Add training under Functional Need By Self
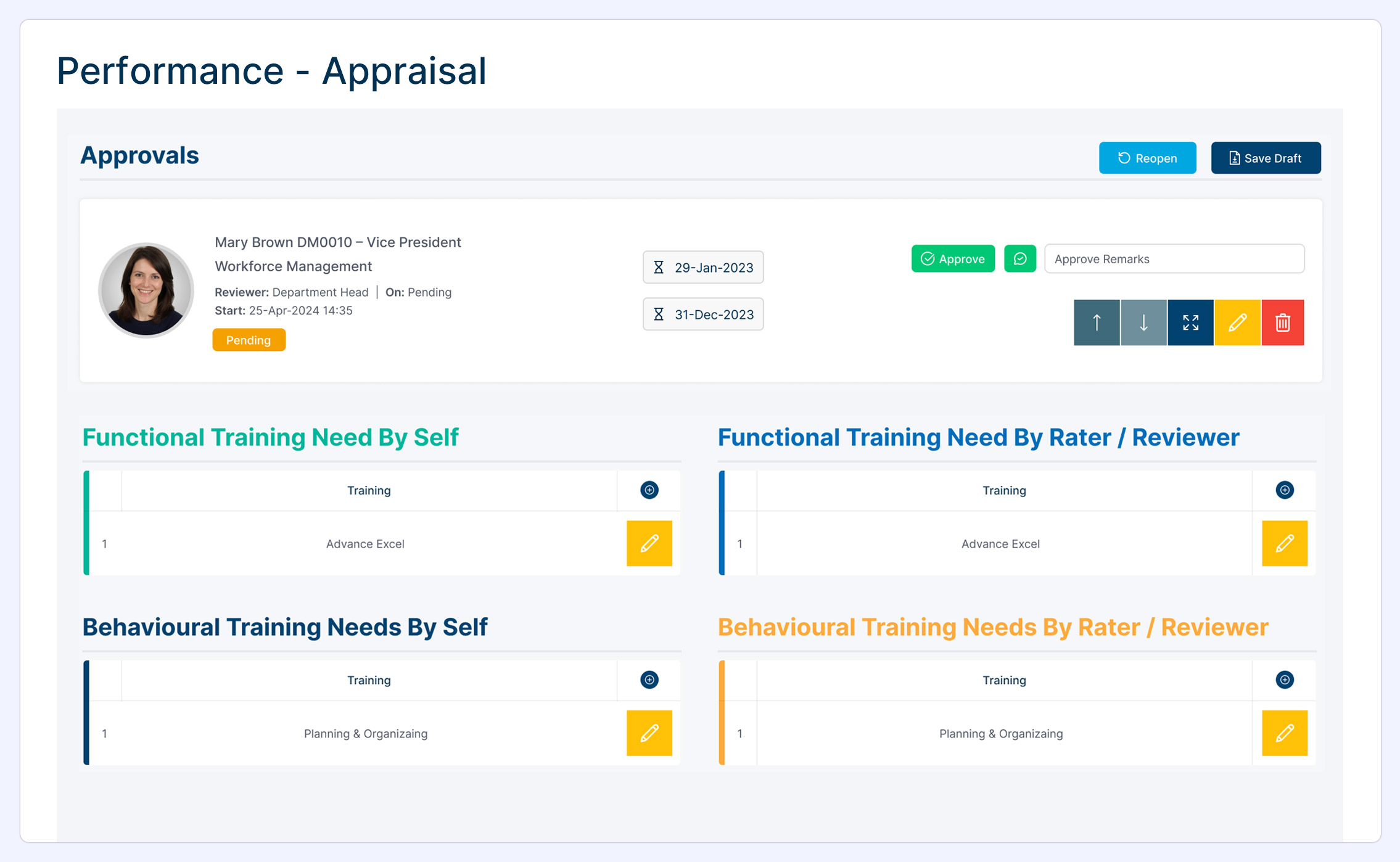 coord(649,490)
